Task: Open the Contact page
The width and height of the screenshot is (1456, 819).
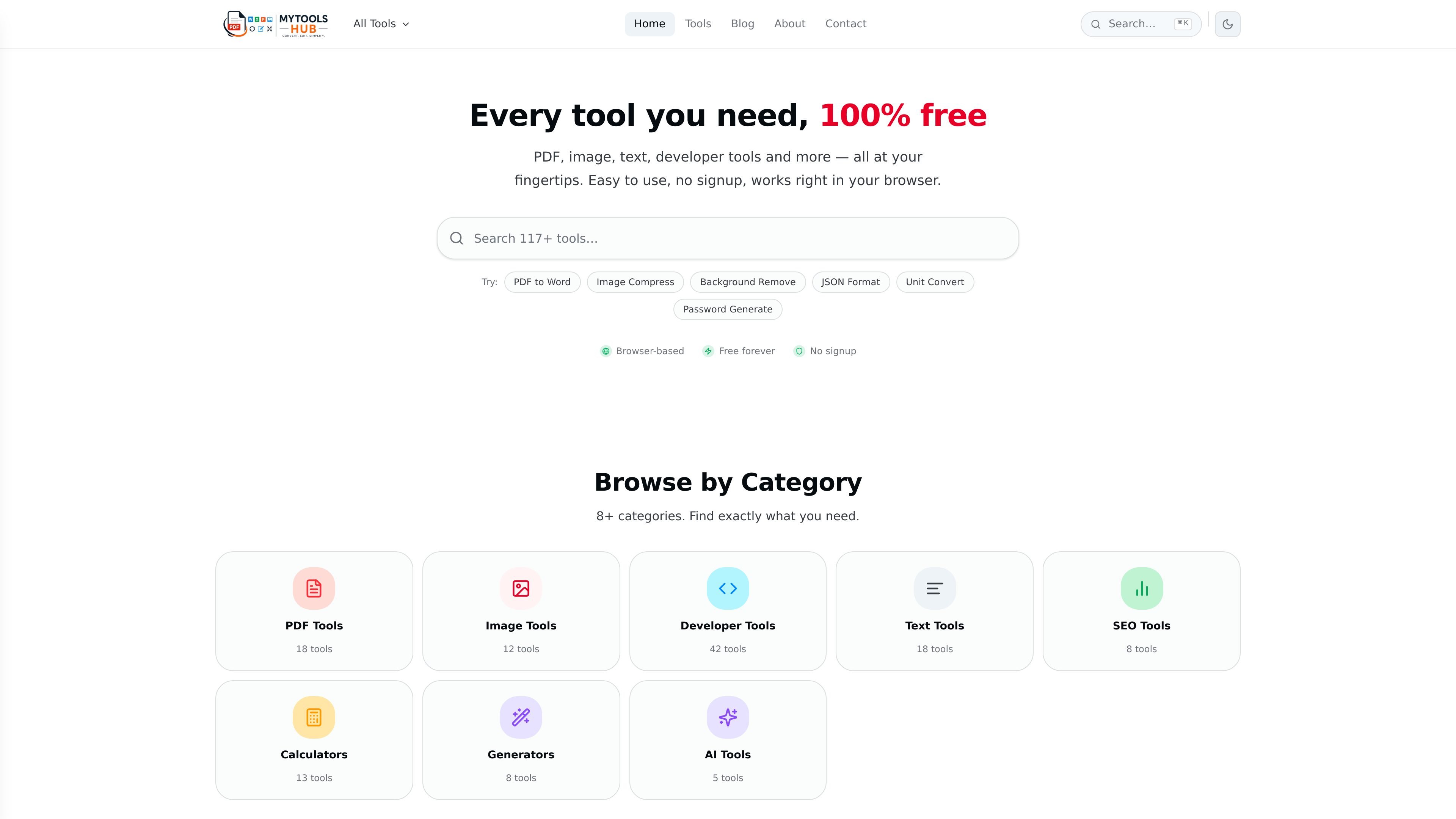Action: pyautogui.click(x=846, y=24)
